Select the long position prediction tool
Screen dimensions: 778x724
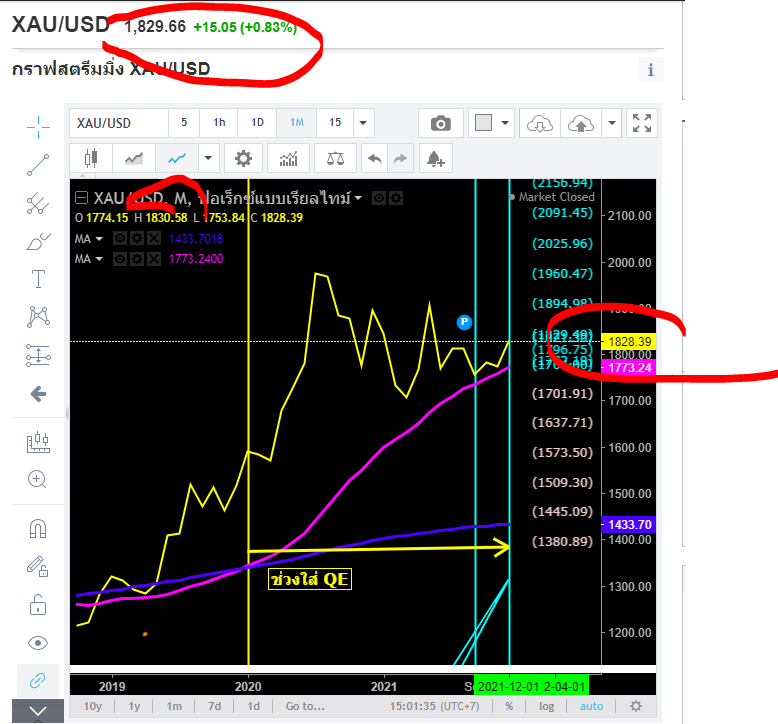(x=38, y=355)
